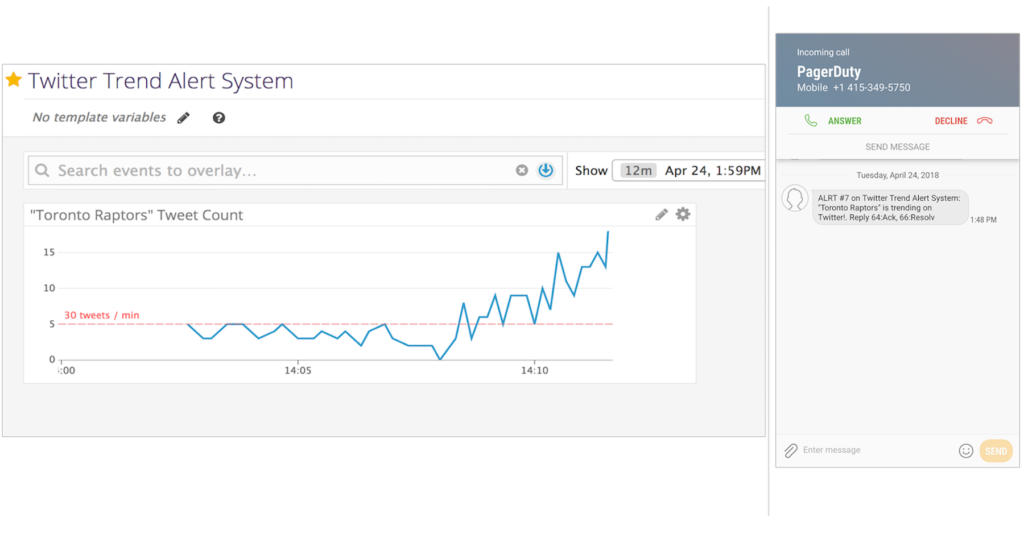Open help via the question mark icon

[x=219, y=118]
